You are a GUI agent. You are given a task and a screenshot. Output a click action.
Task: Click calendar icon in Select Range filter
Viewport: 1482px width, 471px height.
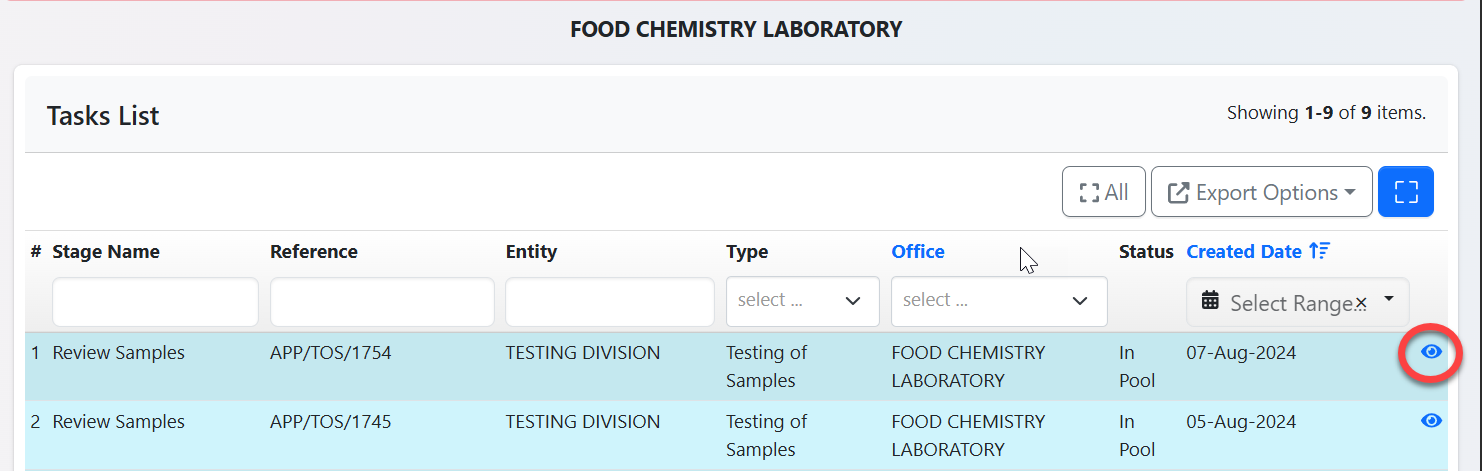[x=1210, y=301]
